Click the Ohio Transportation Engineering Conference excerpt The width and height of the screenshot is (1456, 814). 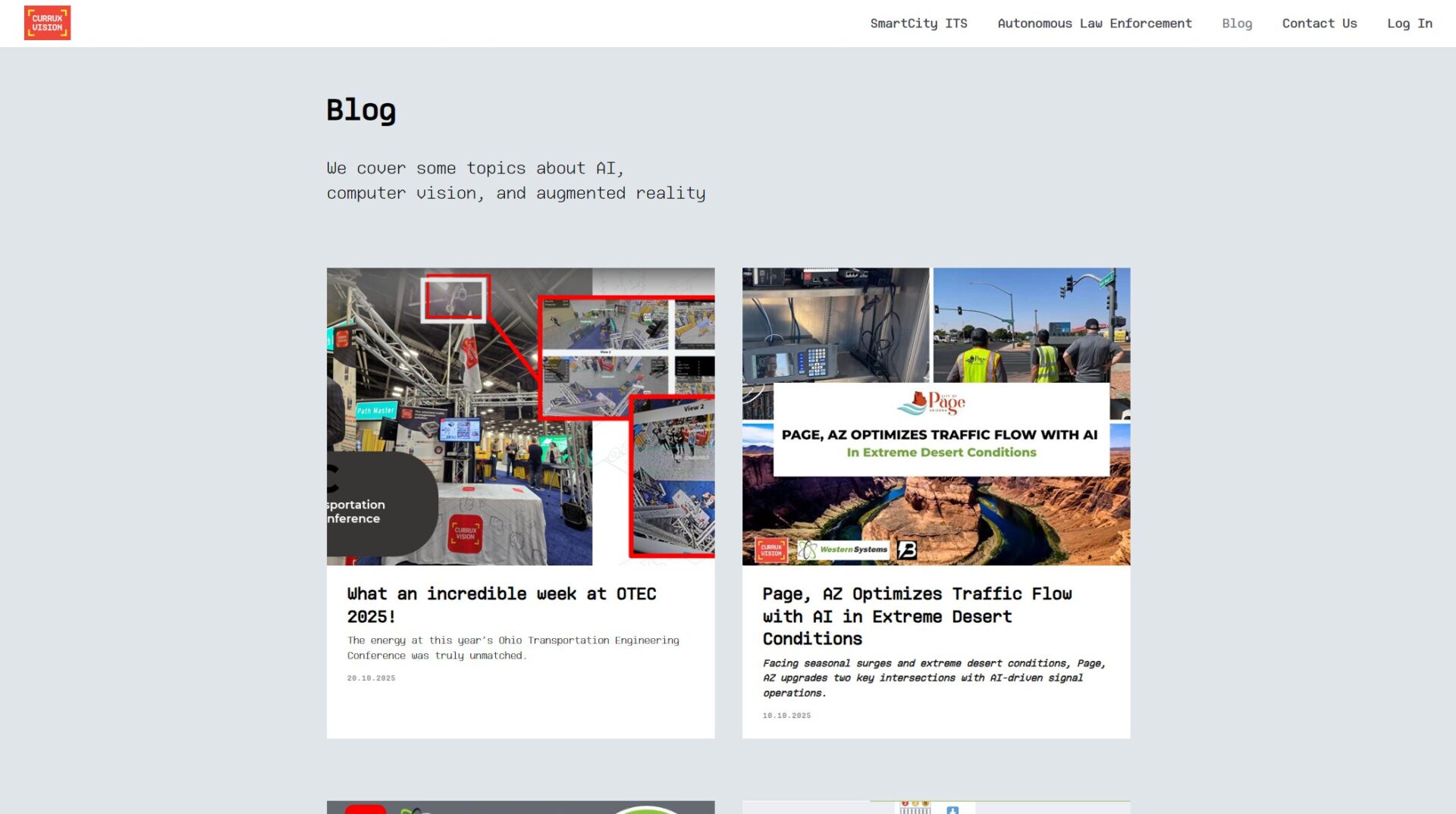[x=513, y=648]
